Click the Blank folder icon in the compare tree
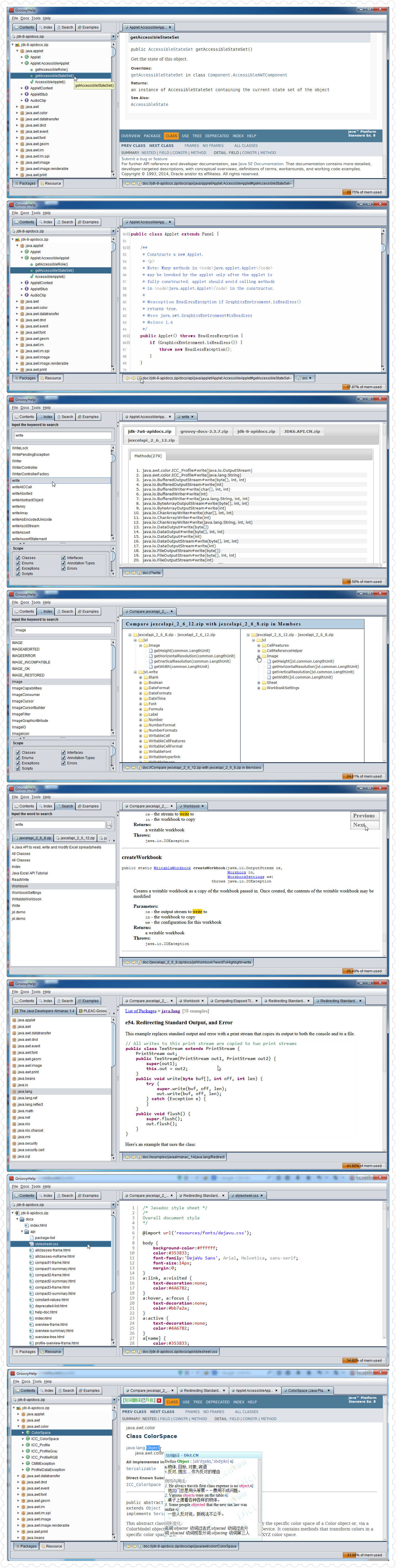This screenshot has width=396, height=1568. click(x=145, y=677)
